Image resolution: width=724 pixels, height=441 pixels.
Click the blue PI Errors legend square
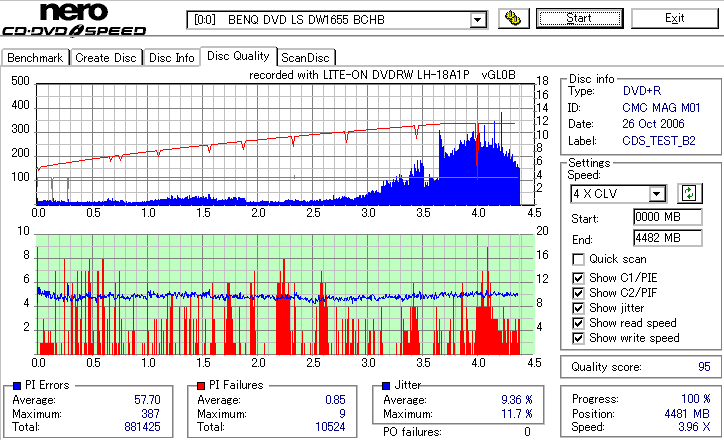tap(17, 386)
